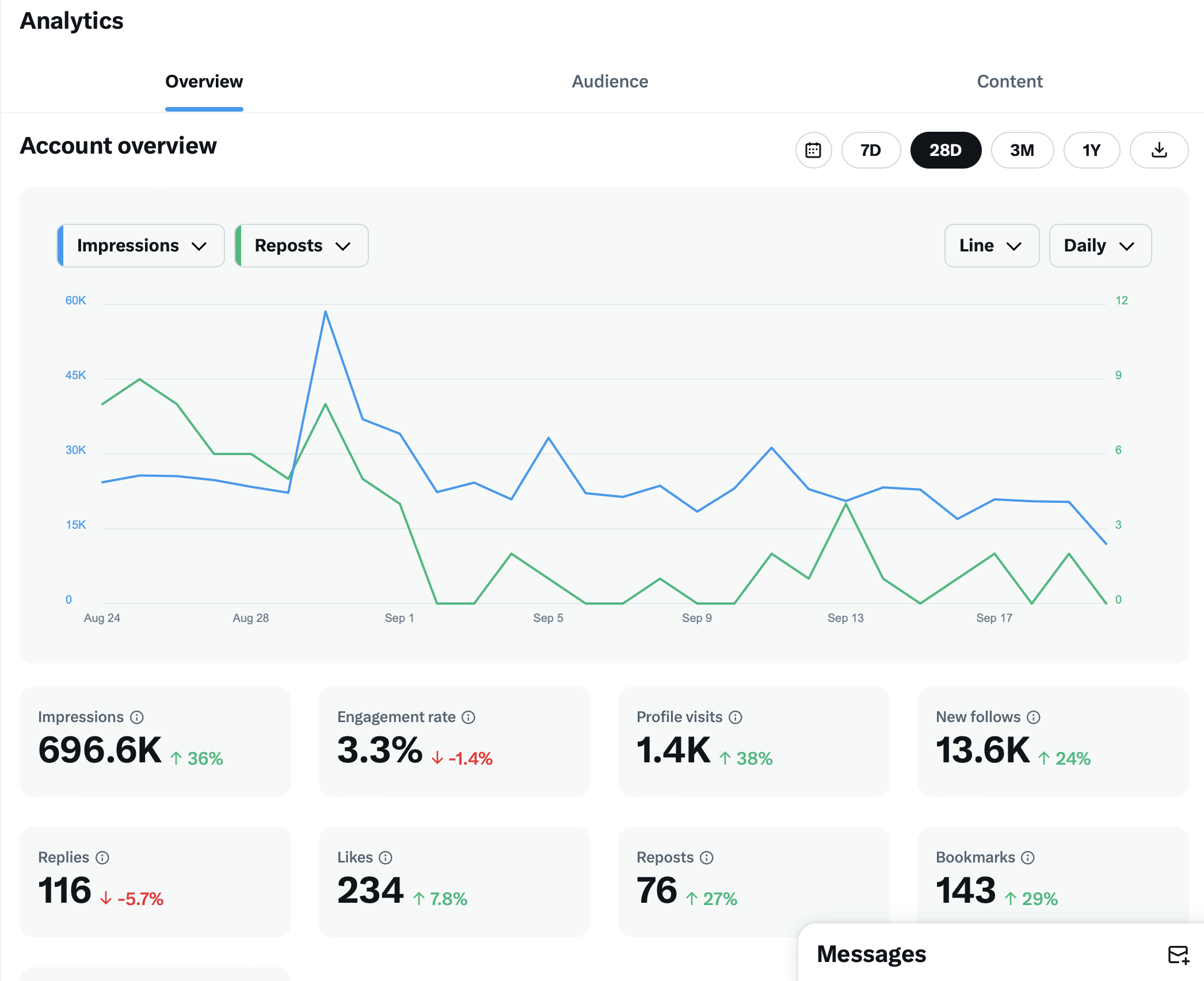Select the 7D time range
The height and width of the screenshot is (981, 1204).
[871, 150]
